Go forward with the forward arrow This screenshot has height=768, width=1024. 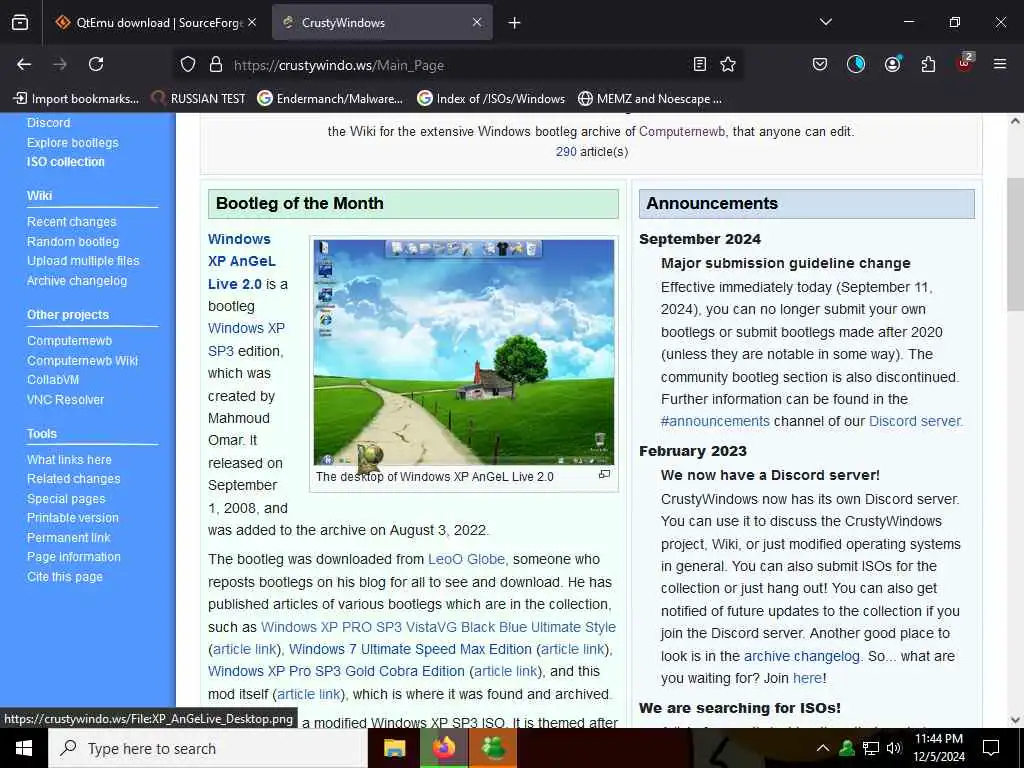(60, 64)
